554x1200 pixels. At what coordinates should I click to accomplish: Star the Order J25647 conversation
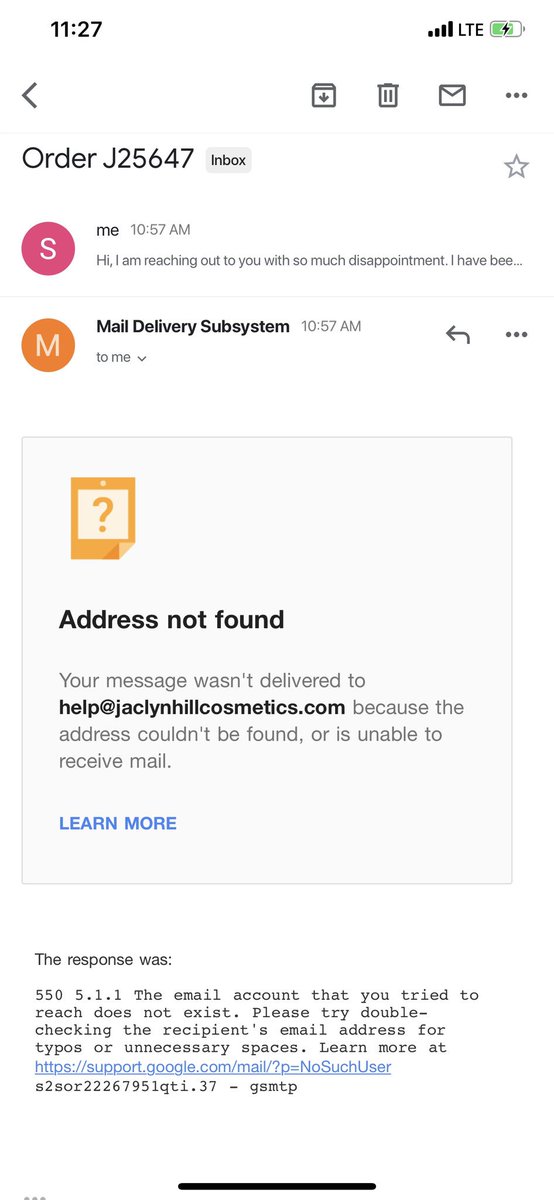pyautogui.click(x=516, y=166)
